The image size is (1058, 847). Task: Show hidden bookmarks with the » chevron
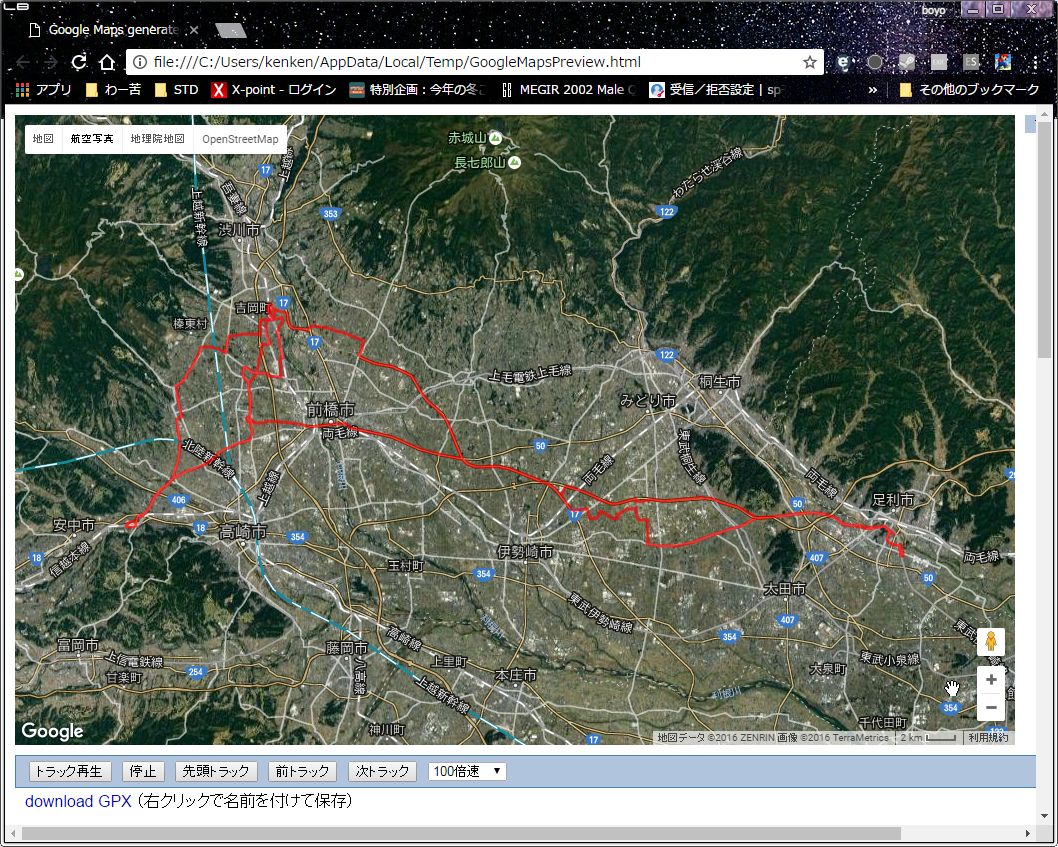coord(872,90)
